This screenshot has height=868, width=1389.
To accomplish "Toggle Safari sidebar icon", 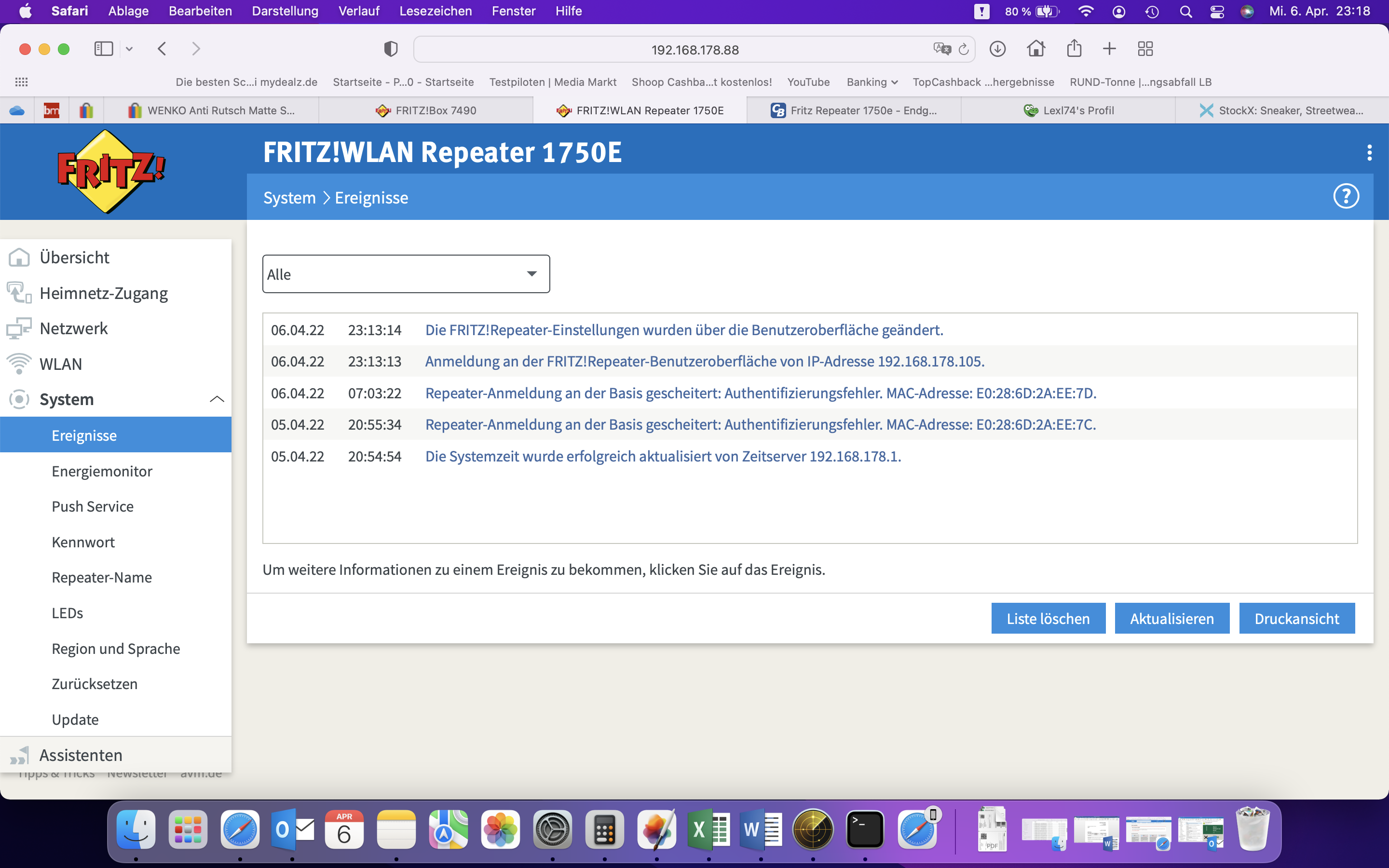I will tap(104, 49).
